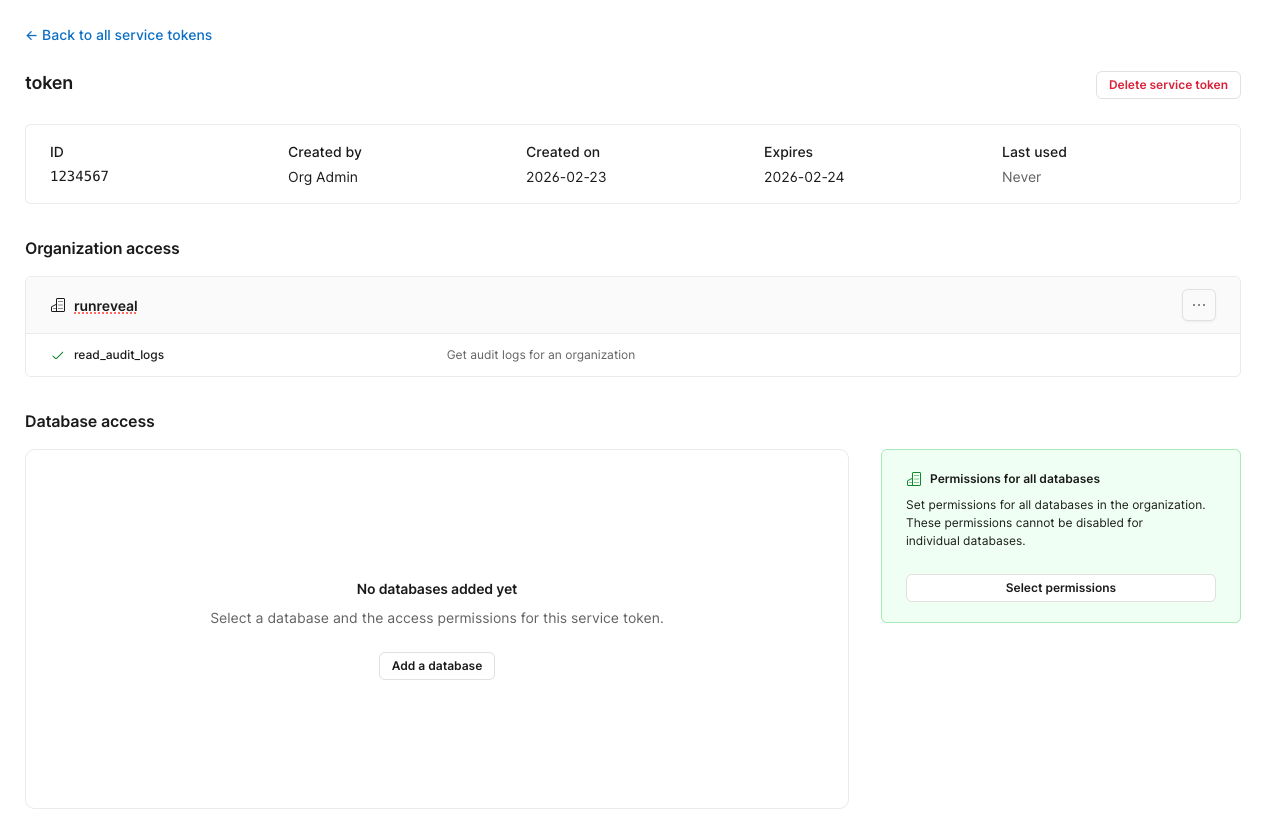Click the 'Get audit logs for an organization' description
This screenshot has height=838, width=1276.
coord(540,355)
